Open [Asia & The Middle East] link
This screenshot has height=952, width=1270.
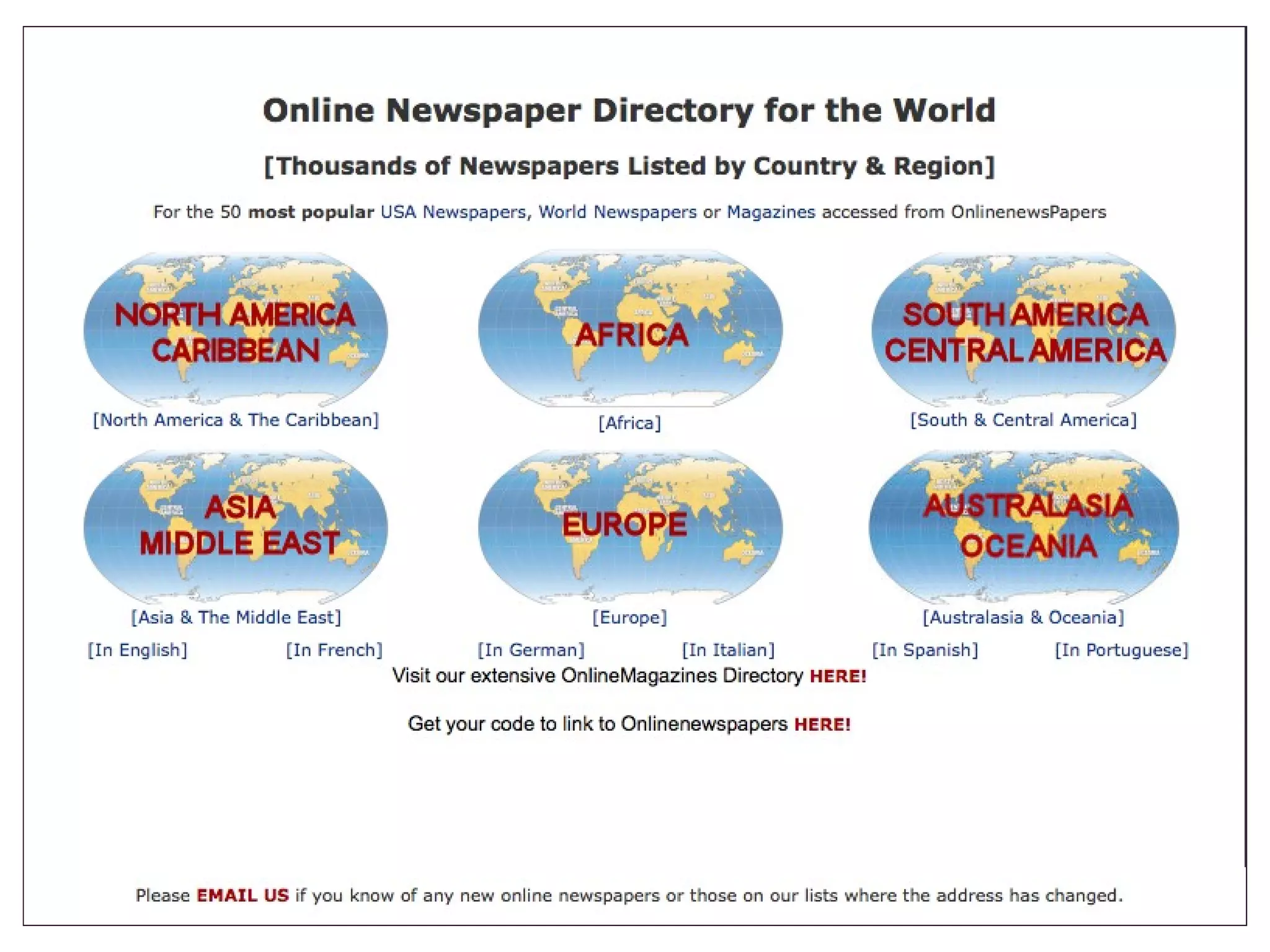point(236,617)
